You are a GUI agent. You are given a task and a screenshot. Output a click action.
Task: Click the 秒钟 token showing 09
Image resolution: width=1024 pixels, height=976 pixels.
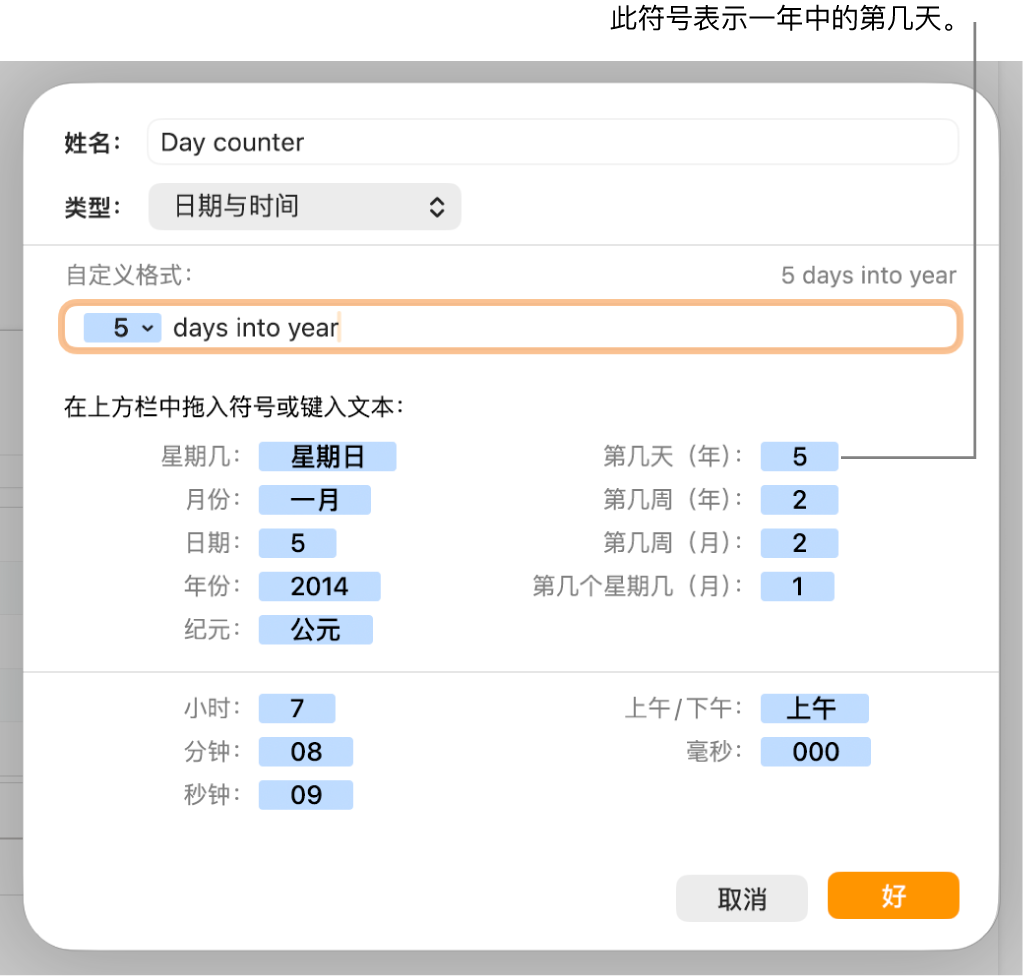coord(305,794)
